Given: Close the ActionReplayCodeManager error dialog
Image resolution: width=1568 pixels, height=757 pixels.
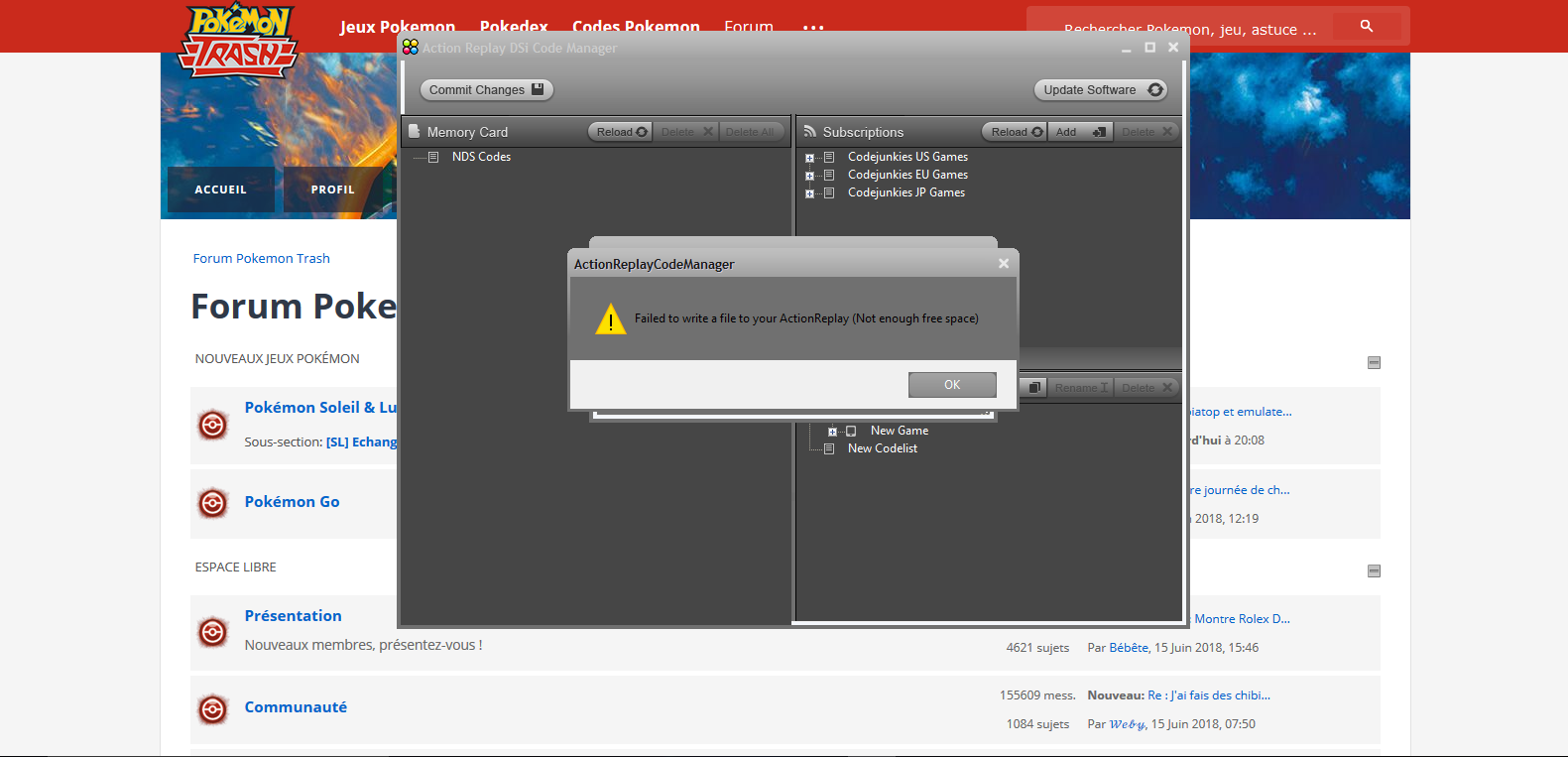Looking at the screenshot, I should click(1004, 264).
